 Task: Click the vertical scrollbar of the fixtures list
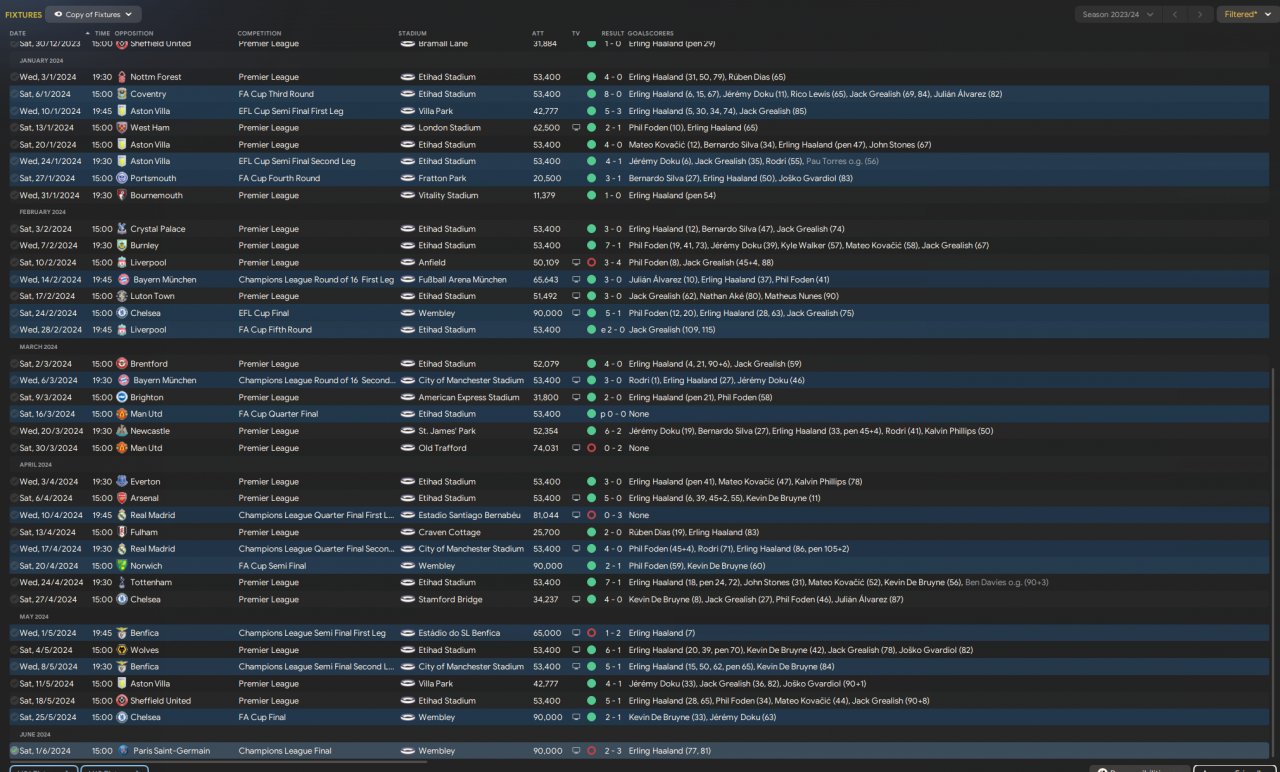pos(1273,560)
